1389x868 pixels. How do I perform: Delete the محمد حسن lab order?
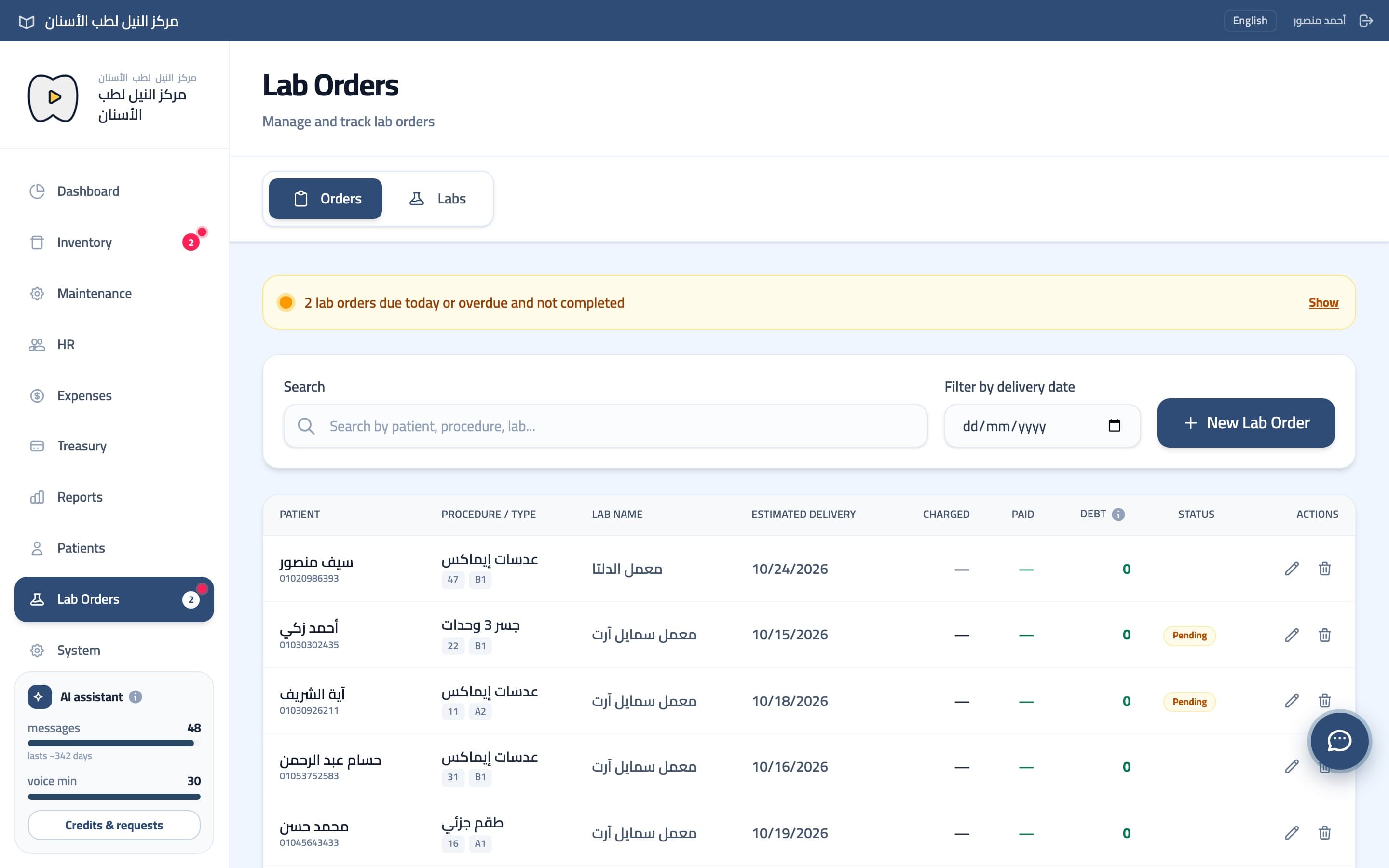coord(1325,833)
